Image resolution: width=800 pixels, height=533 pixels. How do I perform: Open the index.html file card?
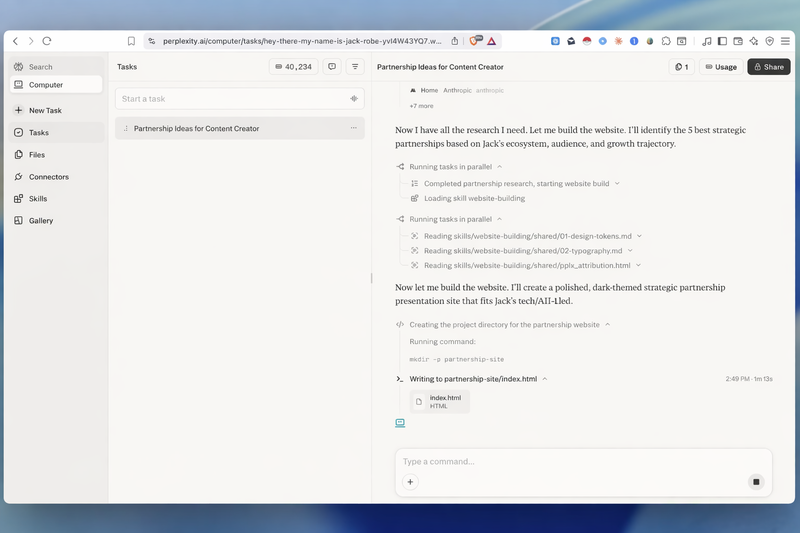pyautogui.click(x=440, y=402)
